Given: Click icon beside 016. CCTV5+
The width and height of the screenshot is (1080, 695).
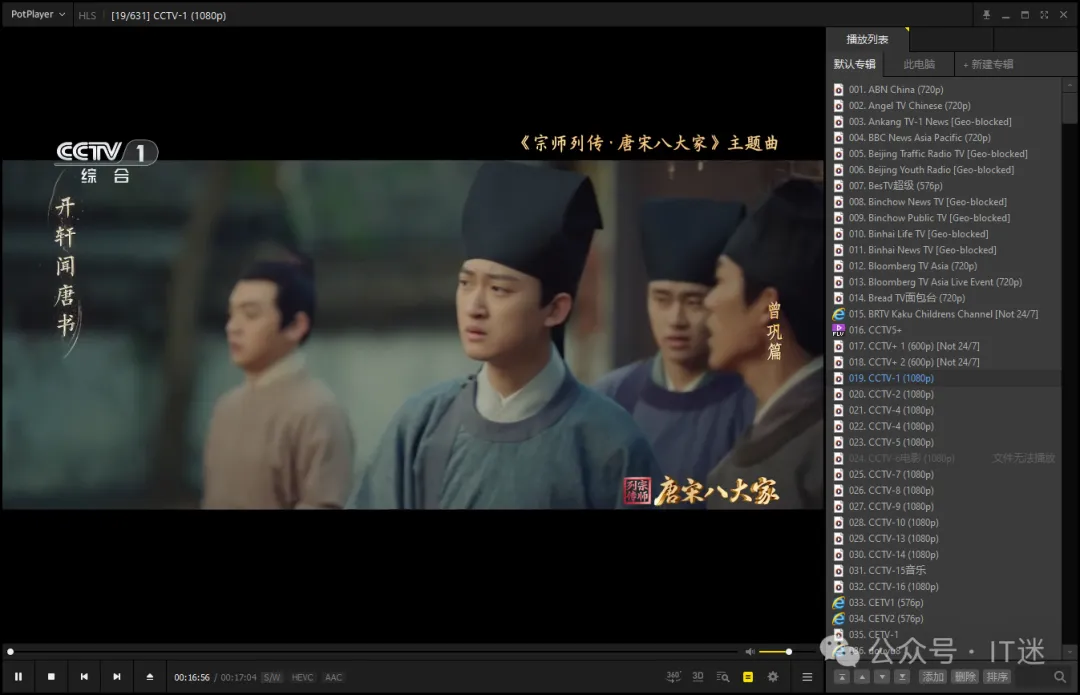Looking at the screenshot, I should point(838,330).
